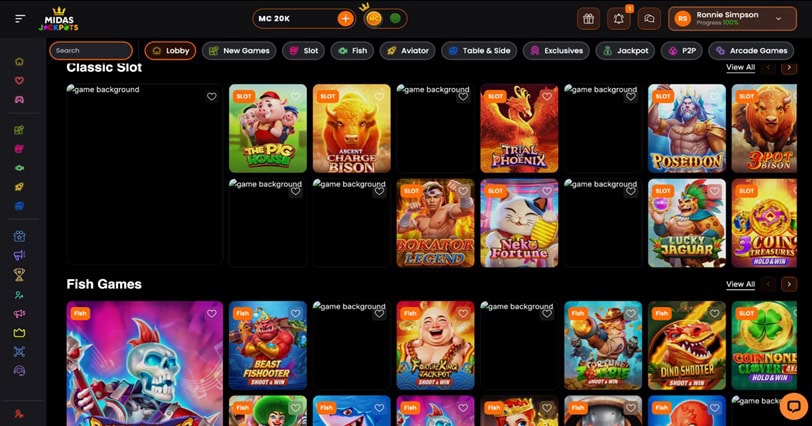The height and width of the screenshot is (426, 812).
Task: Open the hamburger menu icon
Action: pos(20,19)
